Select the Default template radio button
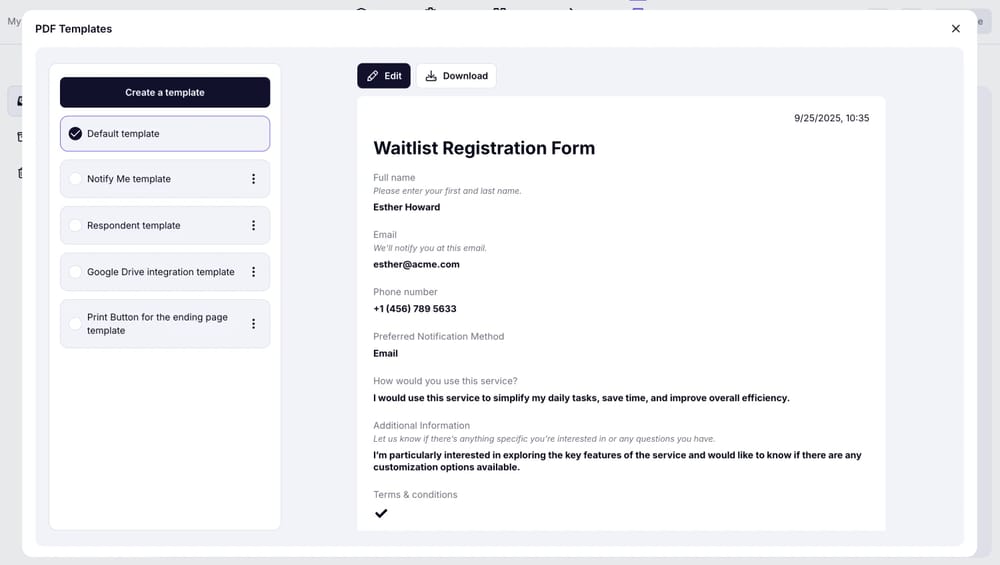 tap(75, 134)
